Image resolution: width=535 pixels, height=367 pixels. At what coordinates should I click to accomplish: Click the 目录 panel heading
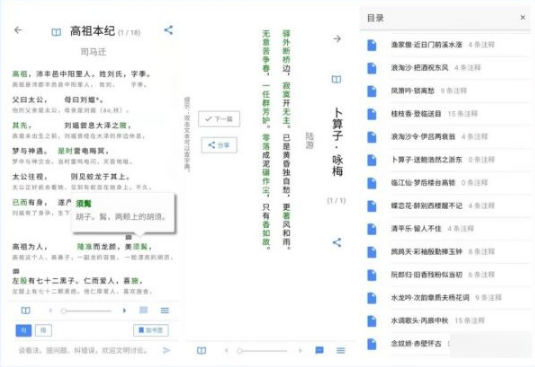click(x=375, y=18)
